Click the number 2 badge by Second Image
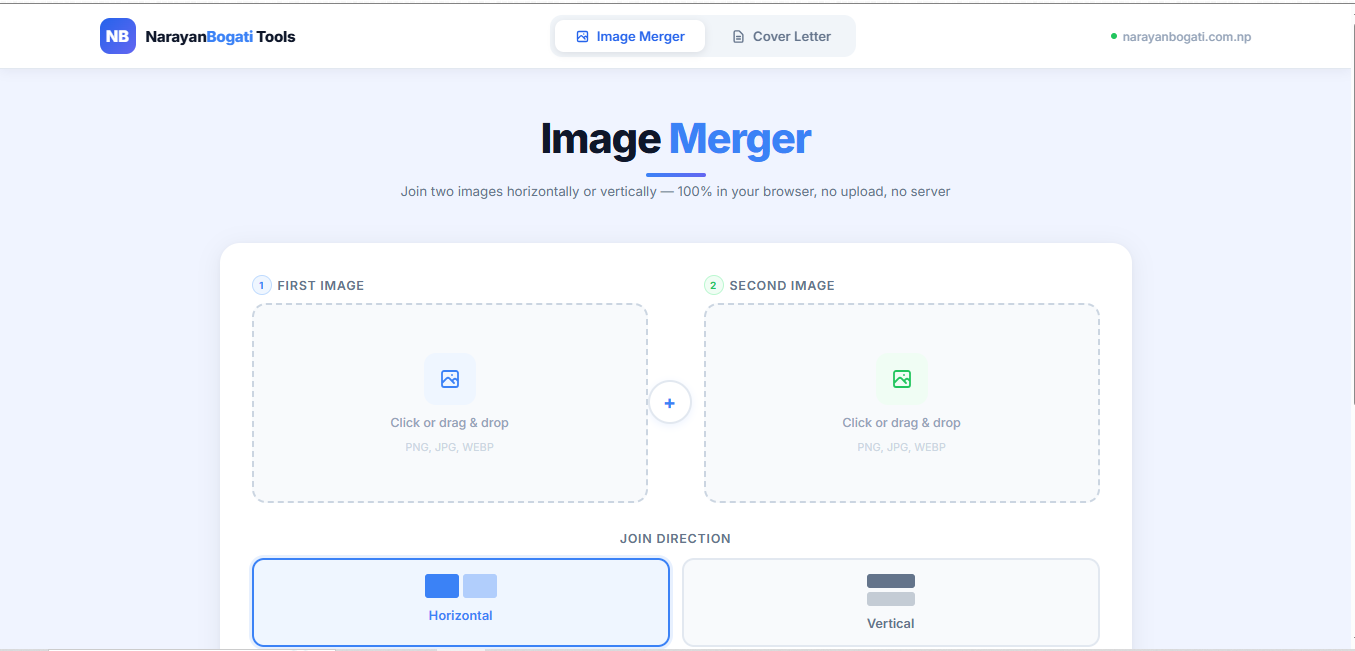Screen dimensions: 1355x651 (x=713, y=285)
